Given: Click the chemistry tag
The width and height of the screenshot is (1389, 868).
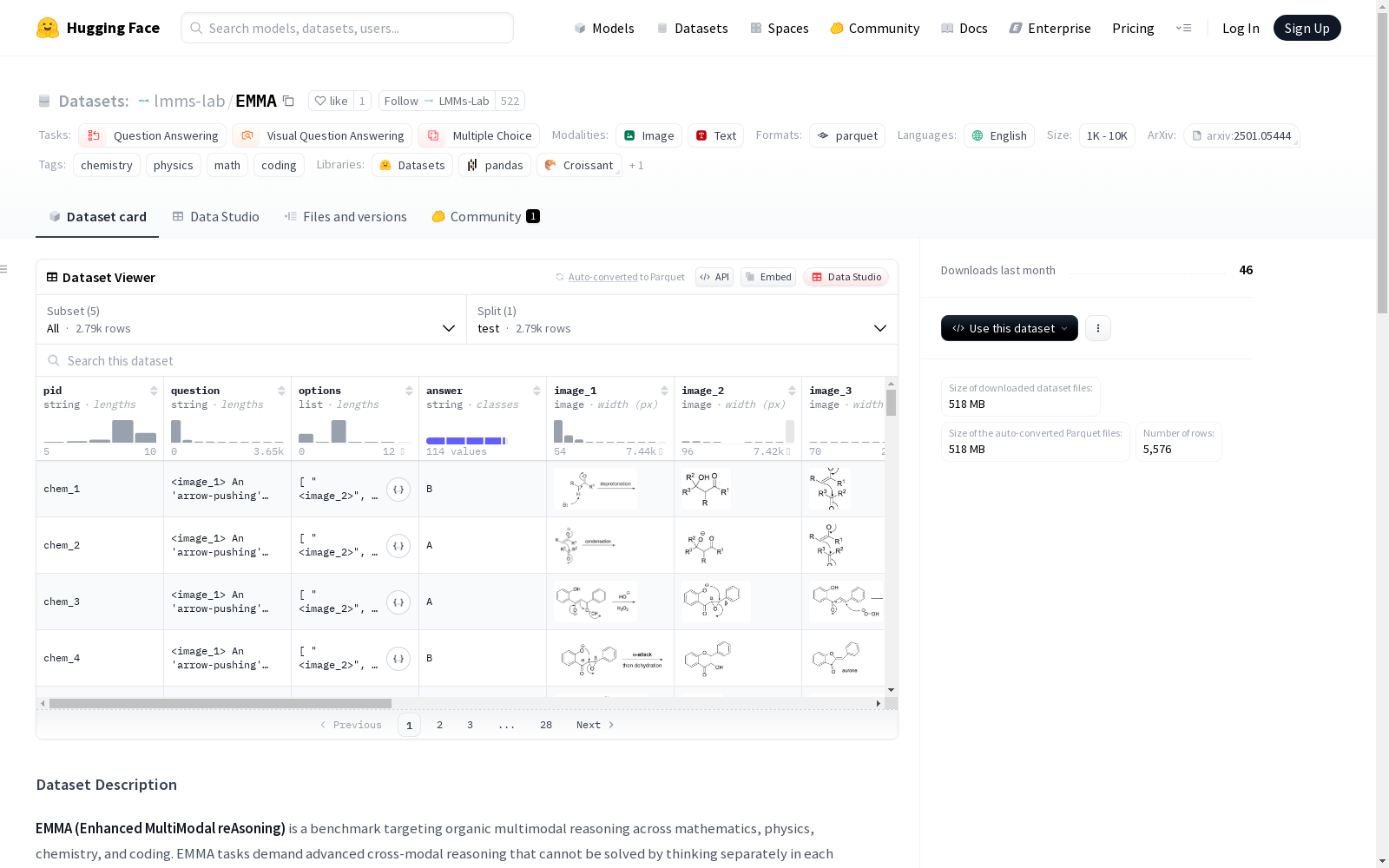Looking at the screenshot, I should pyautogui.click(x=107, y=165).
